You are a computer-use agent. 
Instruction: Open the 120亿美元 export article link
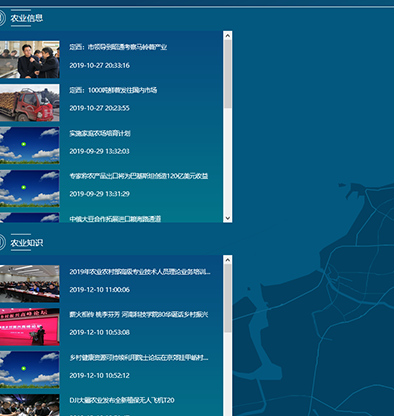(139, 176)
